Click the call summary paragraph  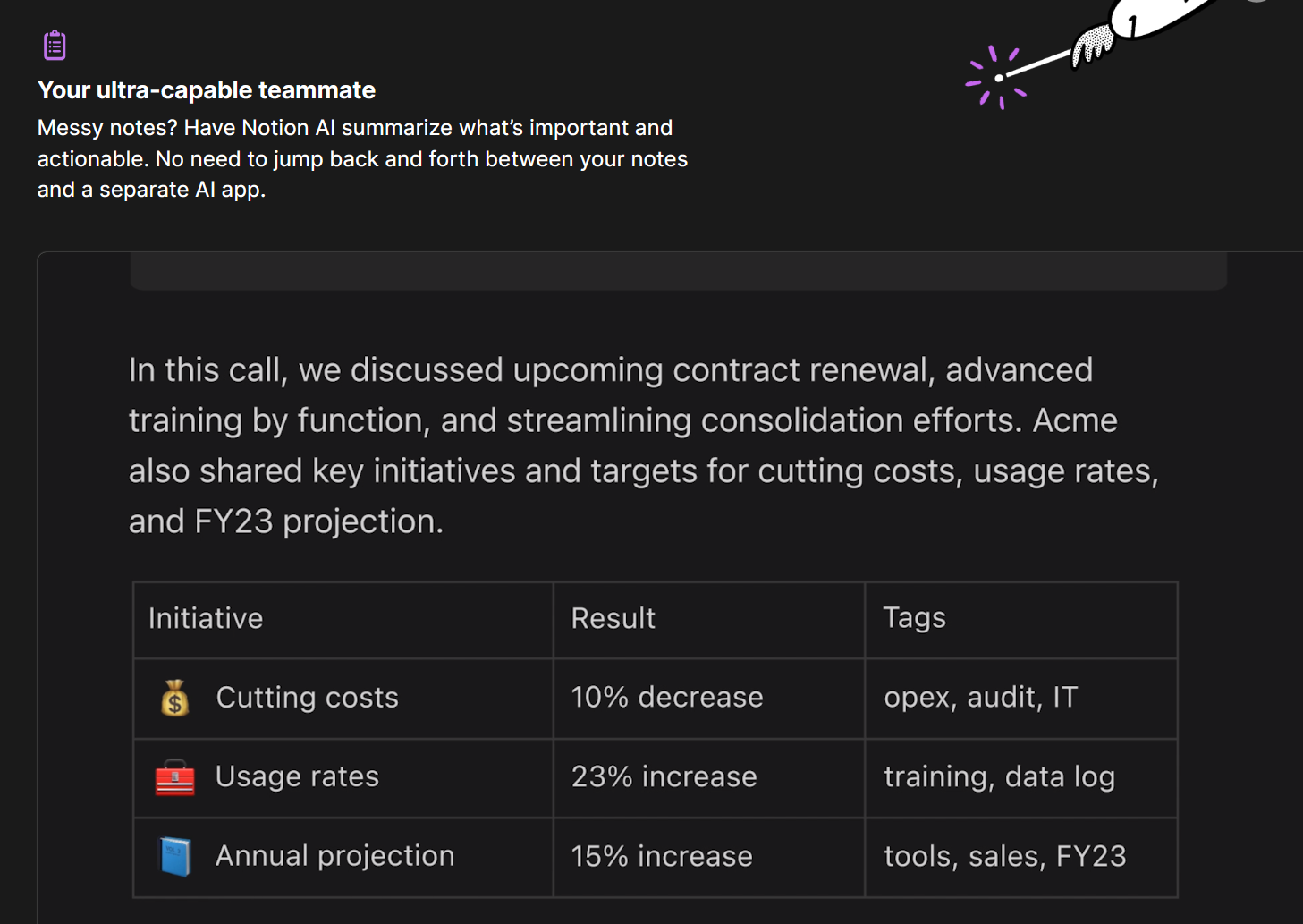pos(644,445)
